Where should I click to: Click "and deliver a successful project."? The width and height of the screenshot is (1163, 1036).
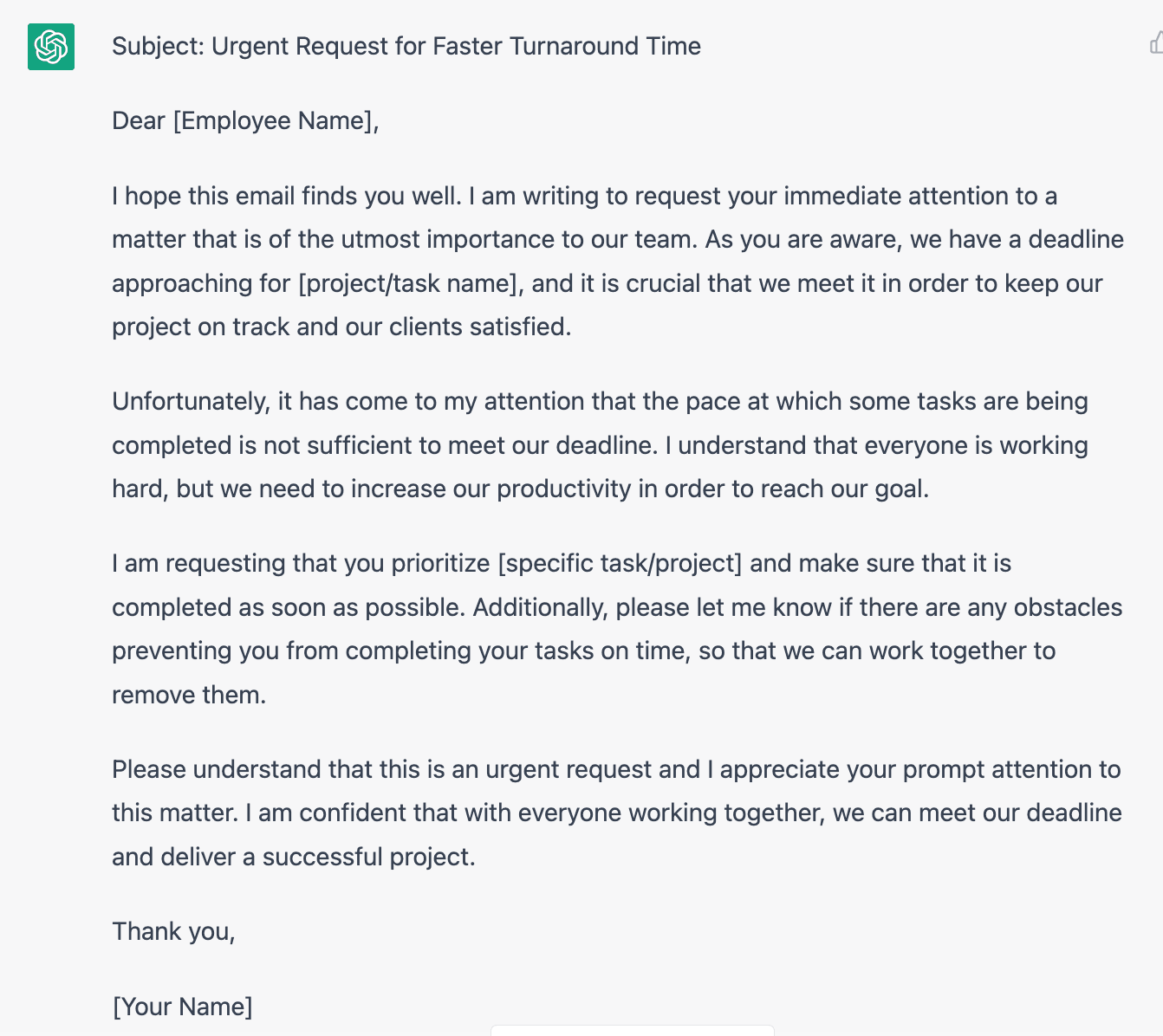294,857
